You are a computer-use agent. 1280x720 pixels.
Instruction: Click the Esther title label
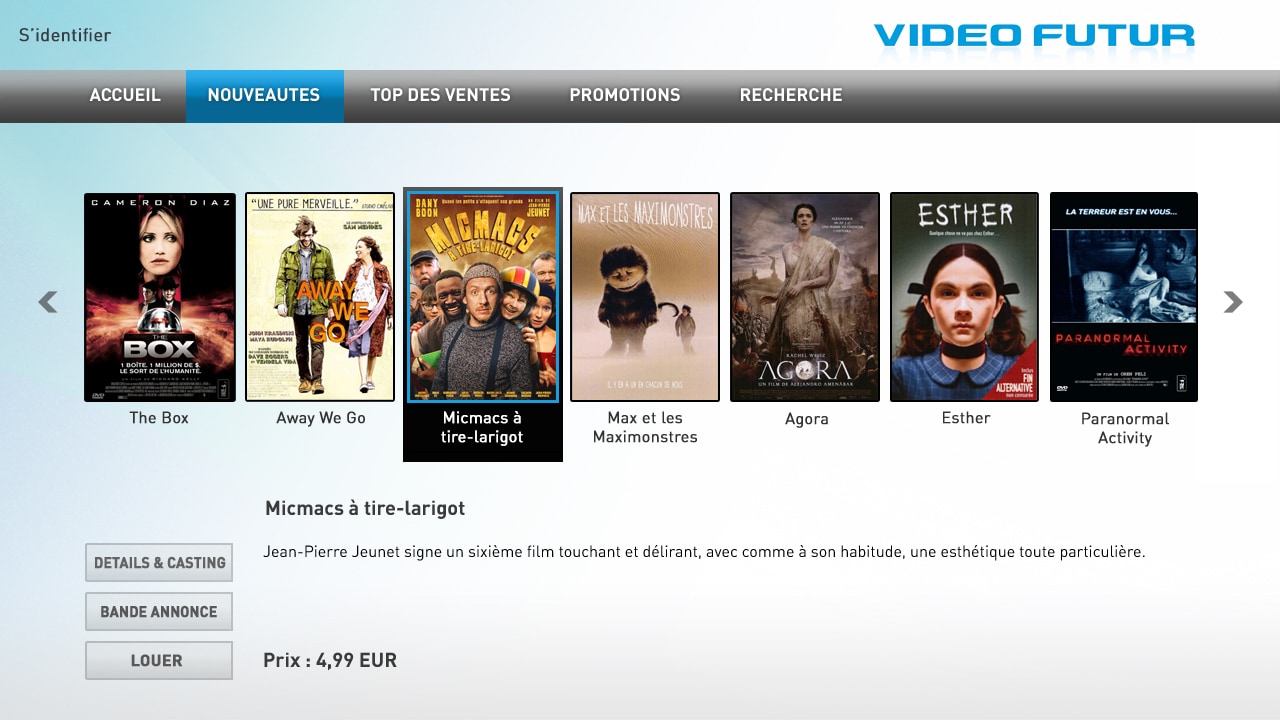point(966,418)
